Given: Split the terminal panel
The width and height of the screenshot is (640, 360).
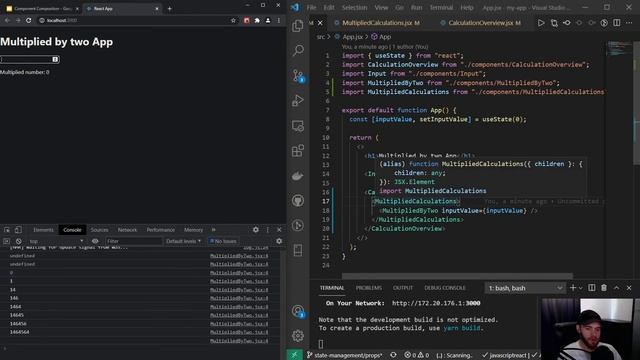Looking at the screenshot, I should (591, 288).
